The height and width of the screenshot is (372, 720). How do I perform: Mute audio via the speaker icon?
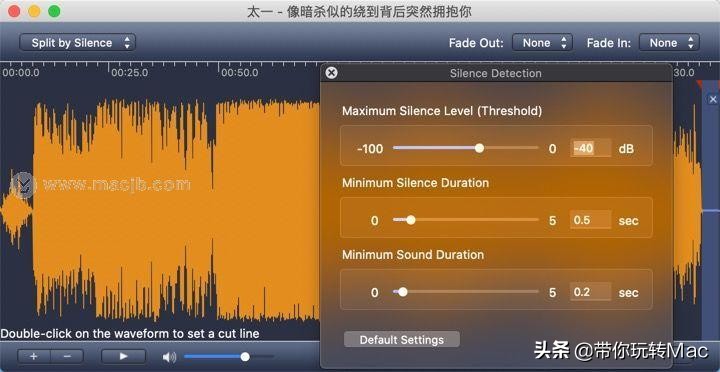click(x=169, y=357)
